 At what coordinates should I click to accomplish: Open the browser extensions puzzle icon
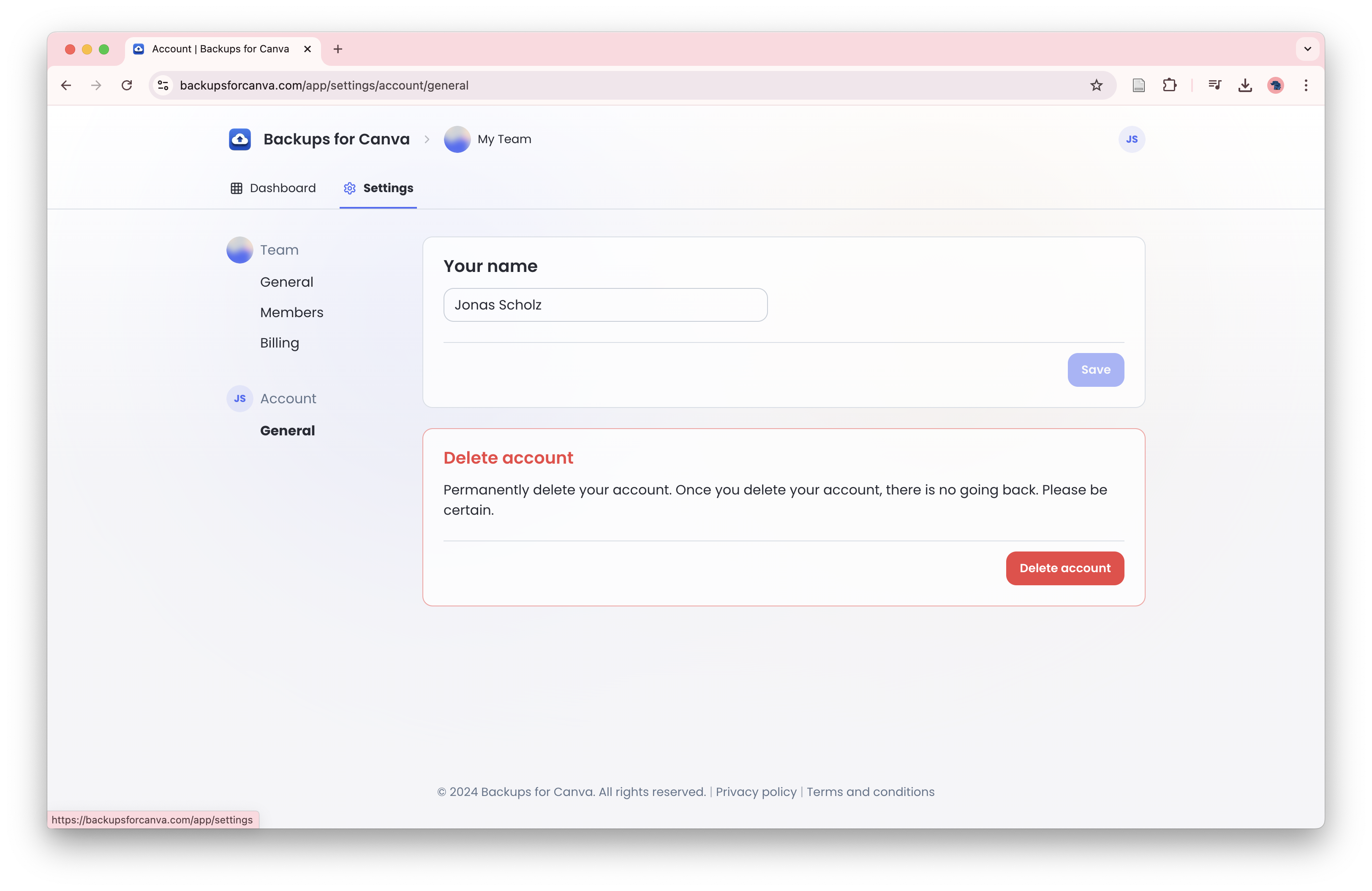coord(1169,85)
